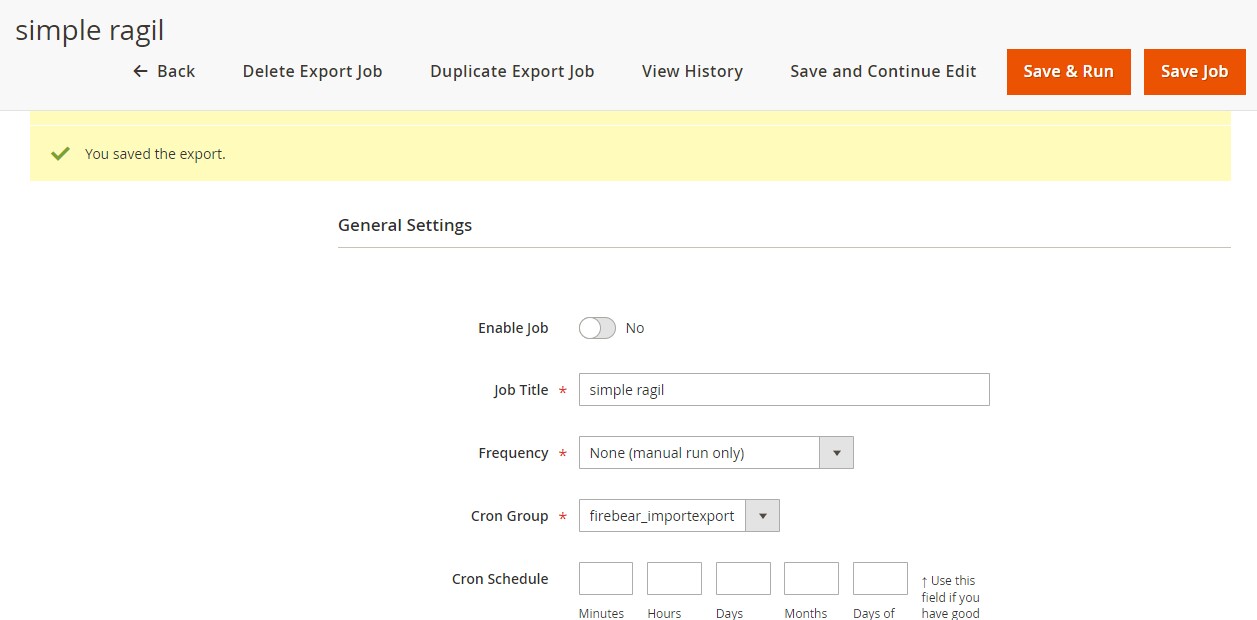Image resolution: width=1257 pixels, height=620 pixels.
Task: Click Save & Run
Action: coord(1068,71)
